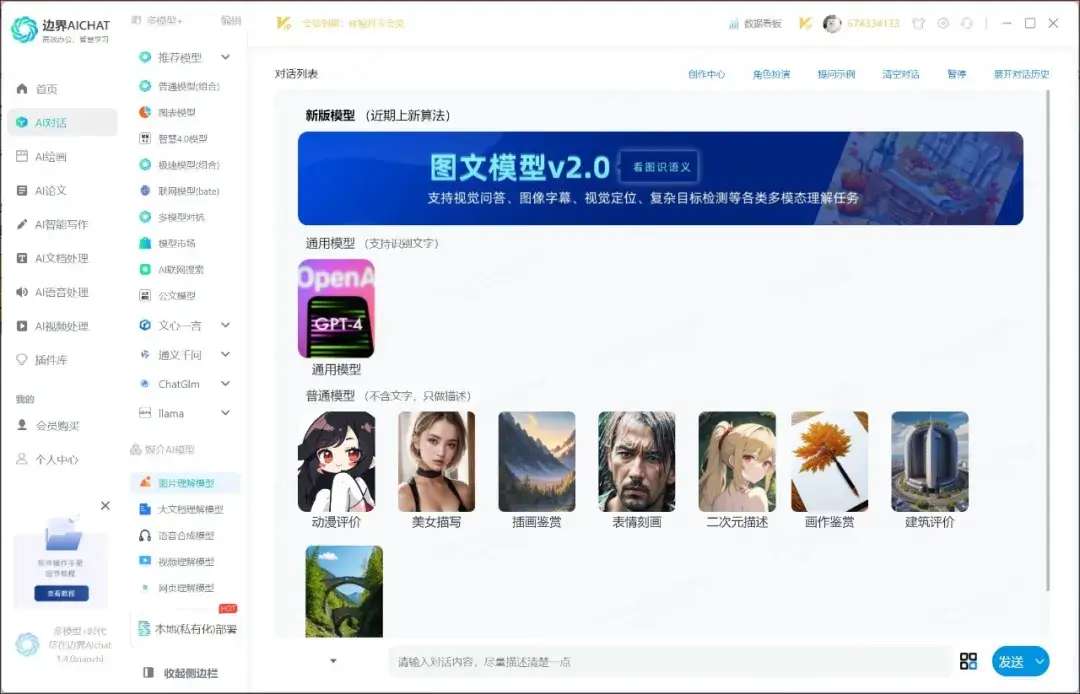Switch to AI绘画 in left navigation
The width and height of the screenshot is (1080, 694).
click(x=50, y=157)
